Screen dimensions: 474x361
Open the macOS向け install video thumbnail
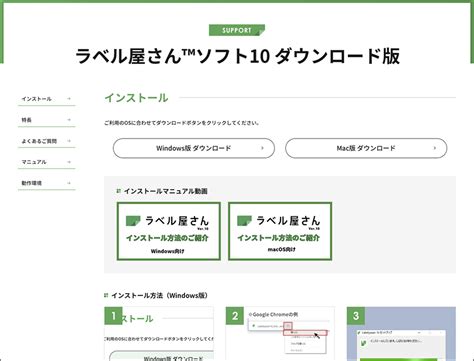pyautogui.click(x=280, y=231)
